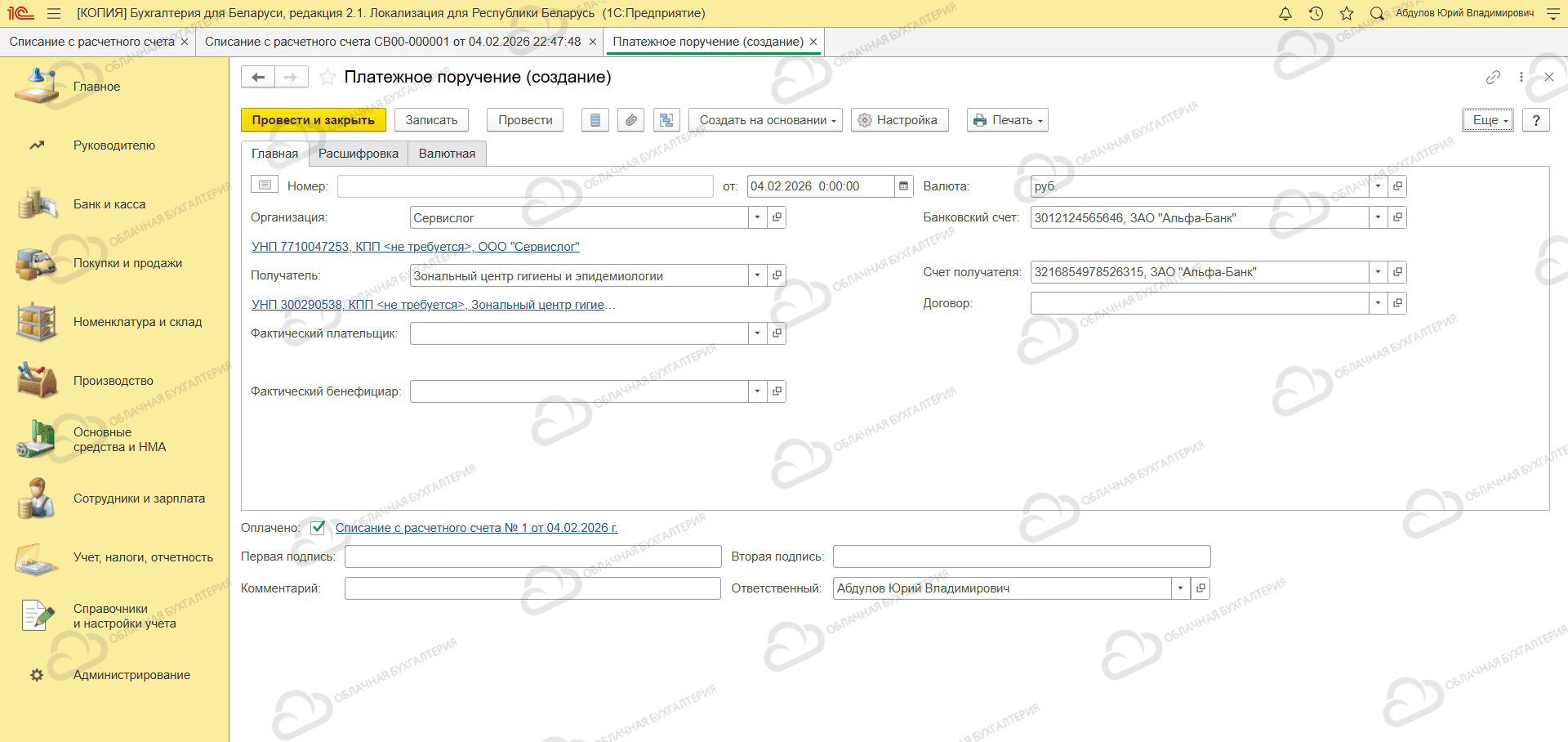Open the notifications bell icon
Screen dimensions: 1568x742
pos(1285,13)
